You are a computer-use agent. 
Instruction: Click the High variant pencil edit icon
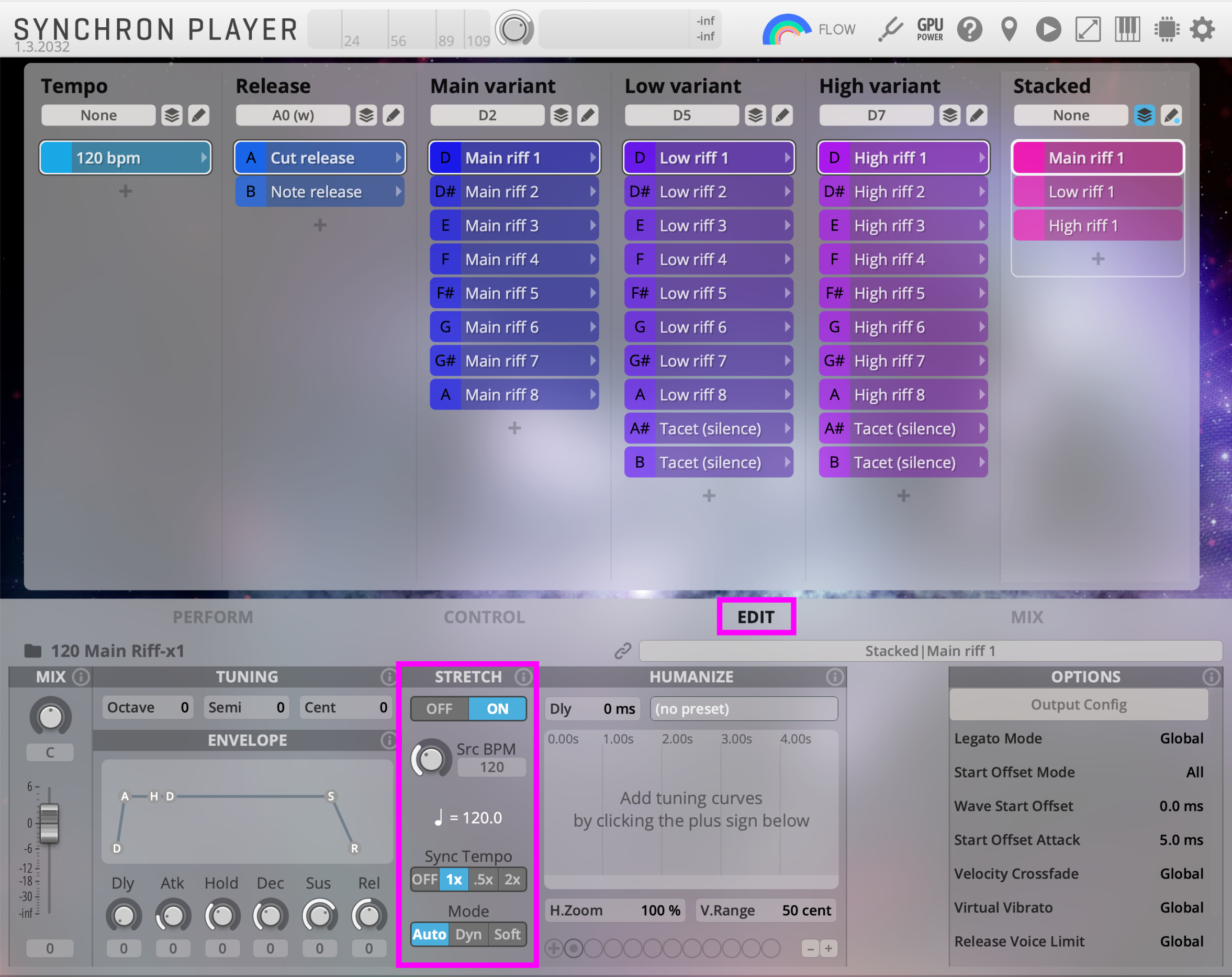pos(977,116)
